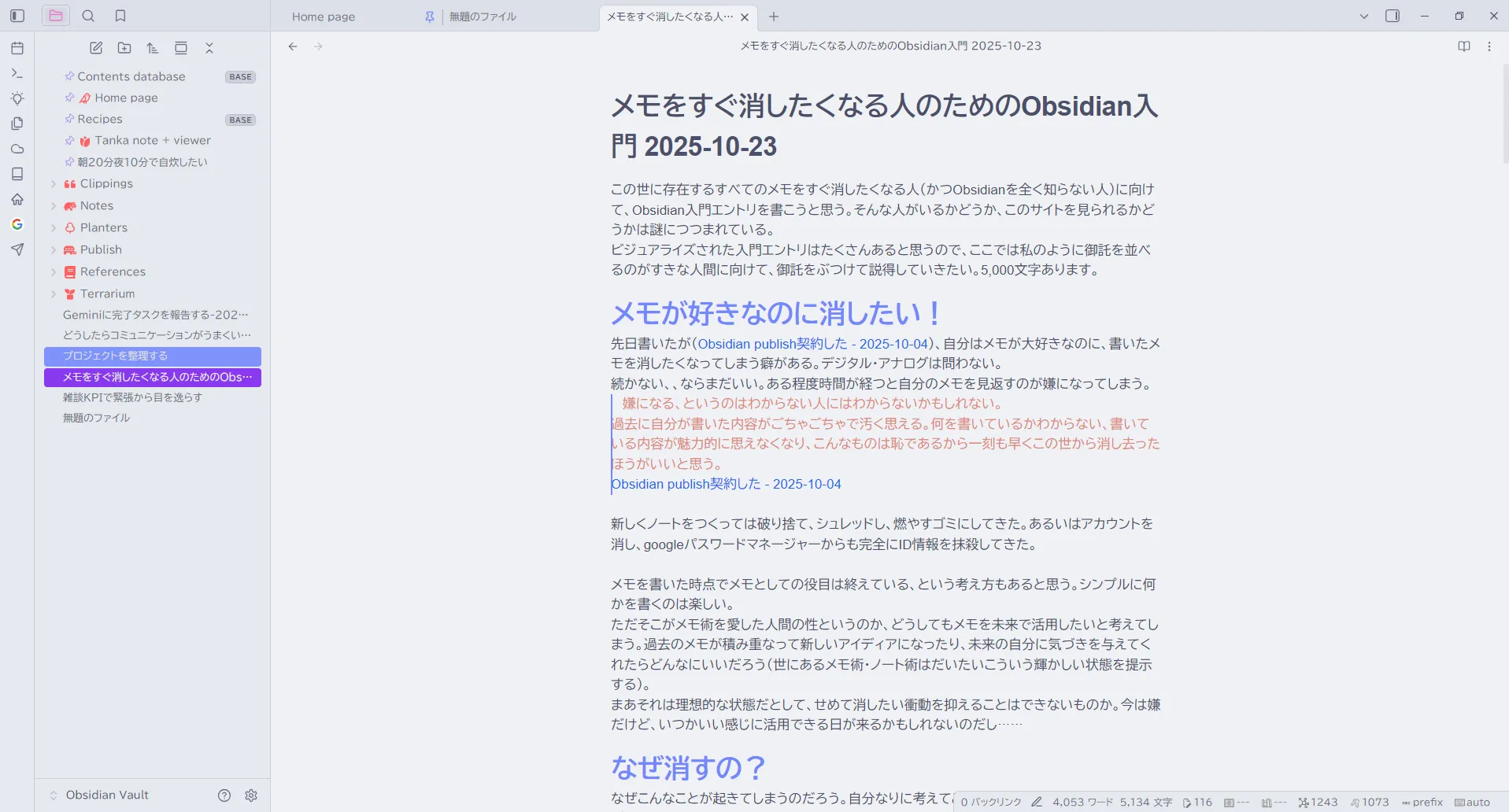
Task: Click the lightbulb ribbon icon
Action: tap(17, 98)
